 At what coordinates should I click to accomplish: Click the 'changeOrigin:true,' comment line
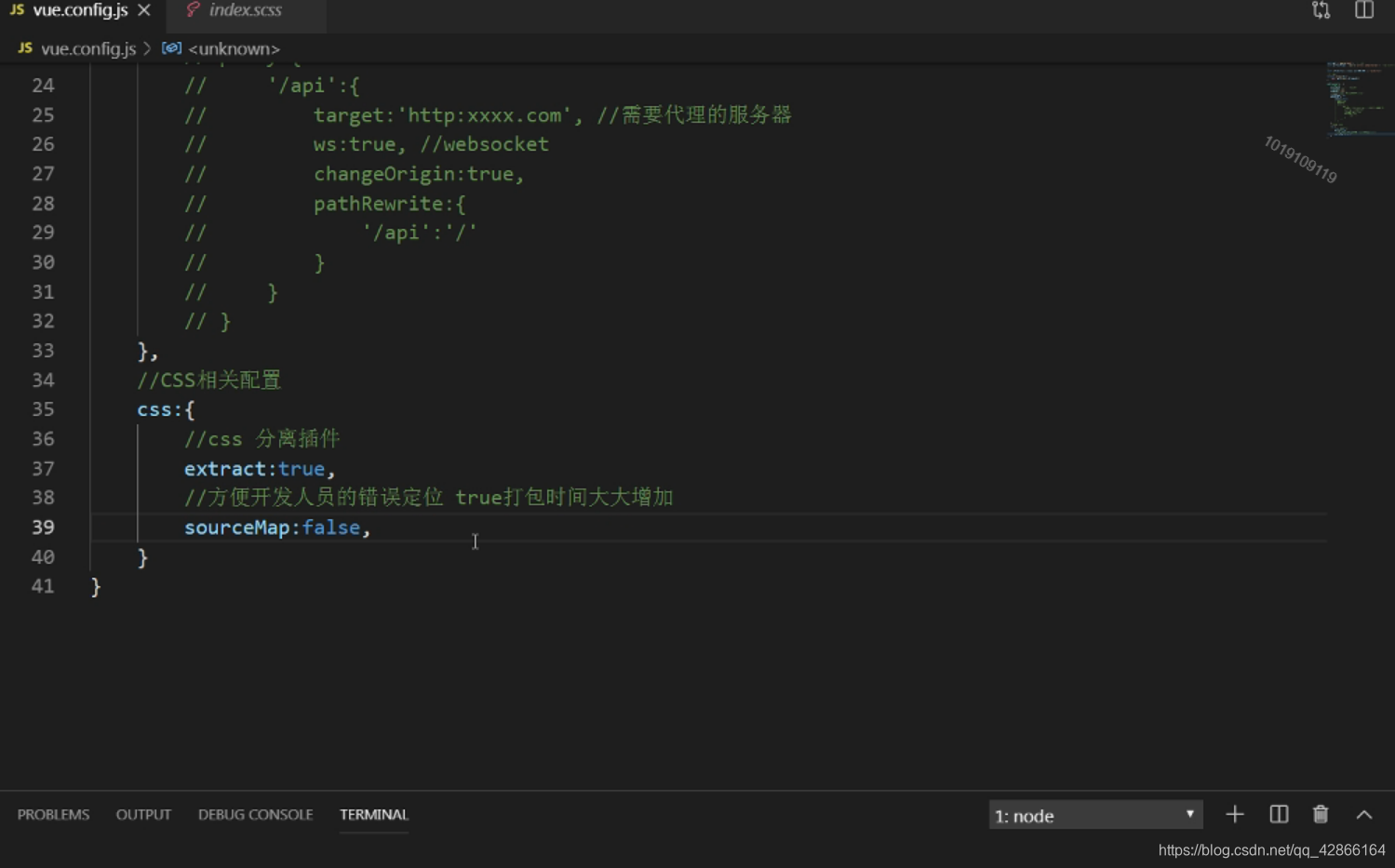click(x=419, y=174)
